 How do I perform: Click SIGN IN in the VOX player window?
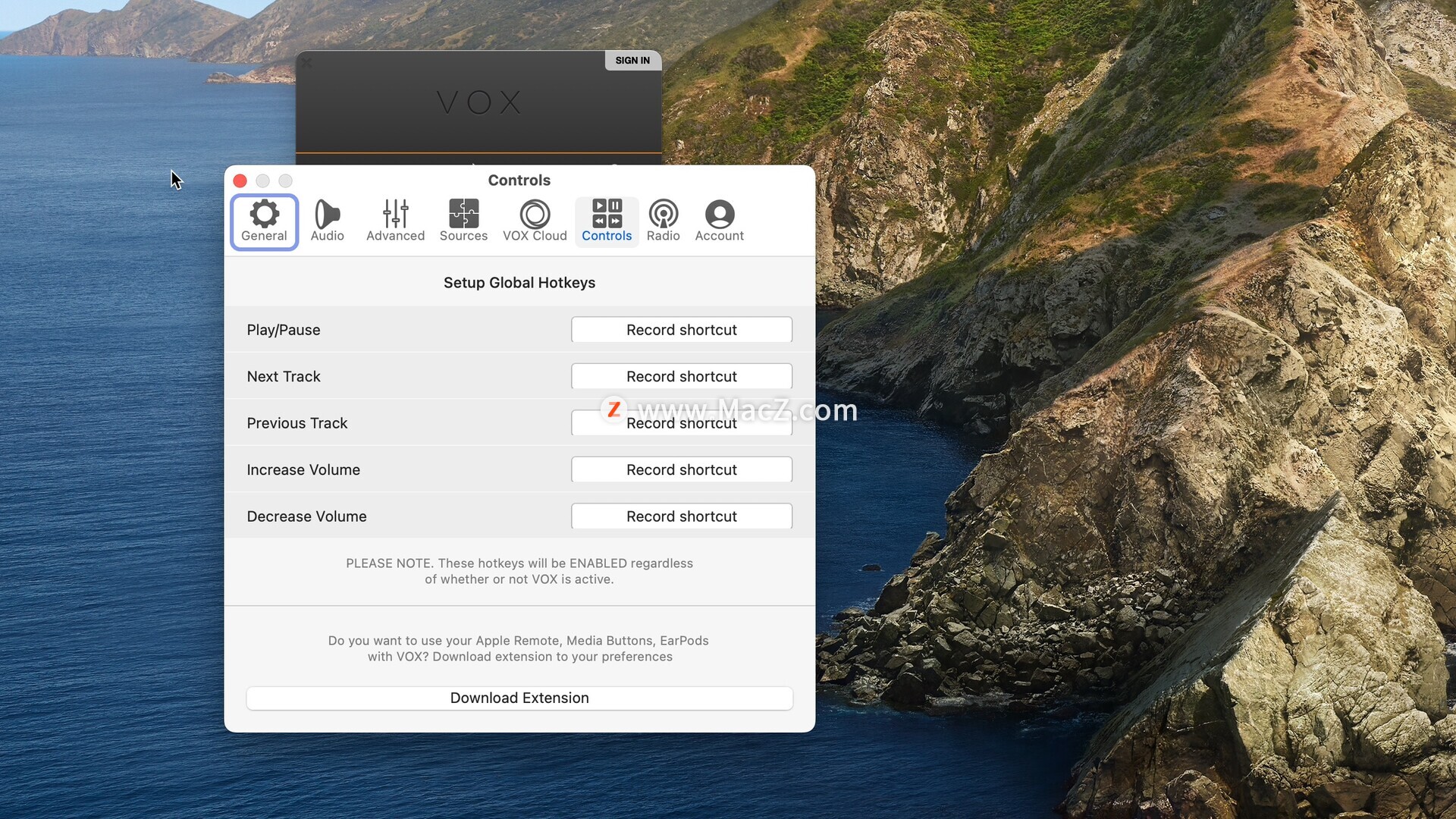pos(632,61)
